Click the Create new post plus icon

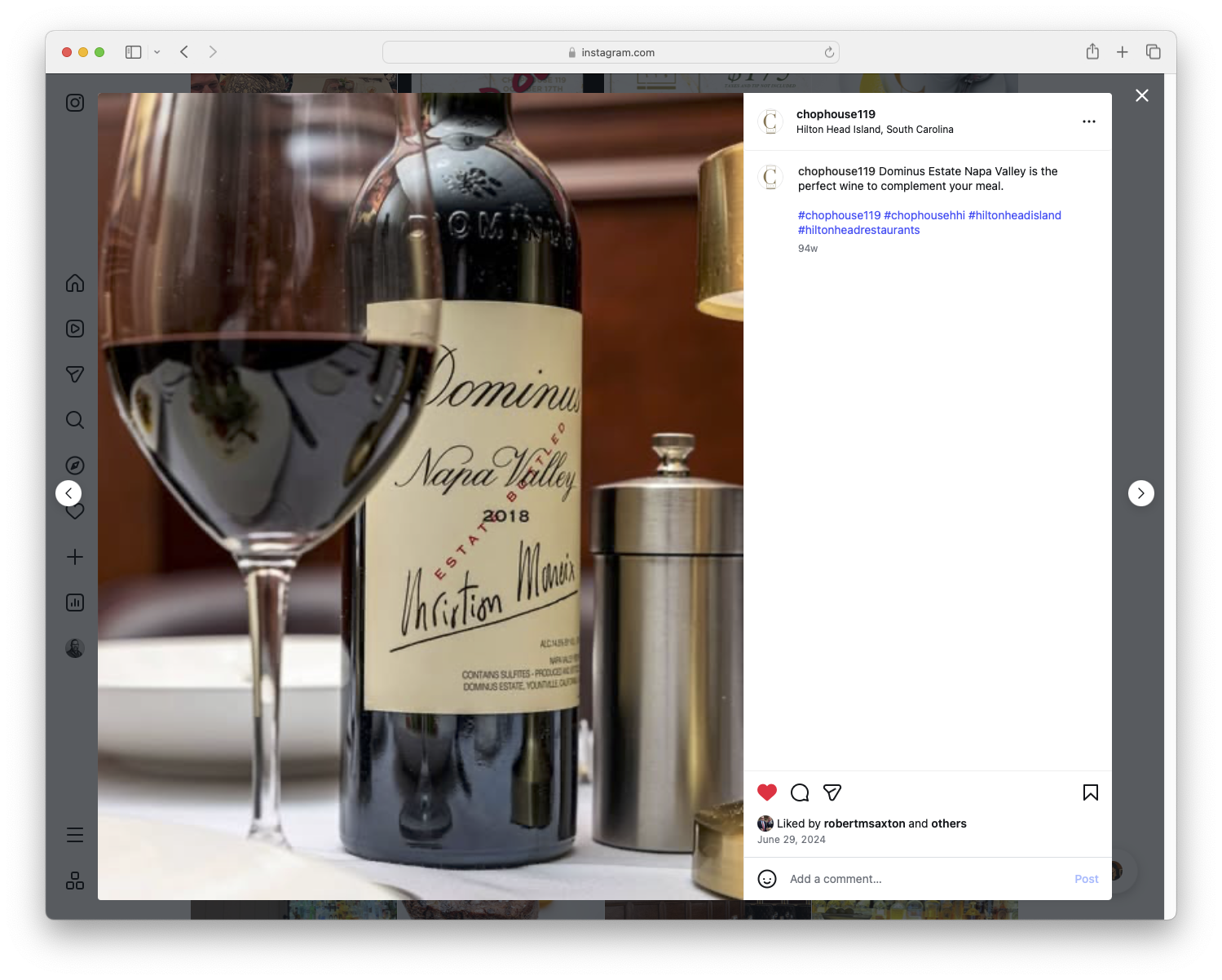point(74,557)
